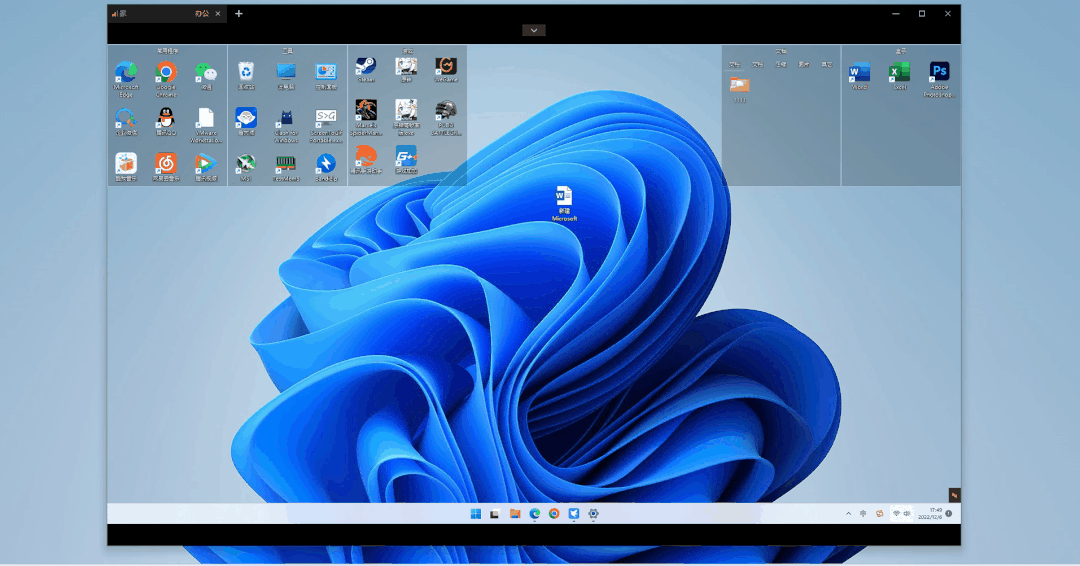The width and height of the screenshot is (1080, 566).
Task: Open the orange whale shortcut icon
Action: point(366,156)
